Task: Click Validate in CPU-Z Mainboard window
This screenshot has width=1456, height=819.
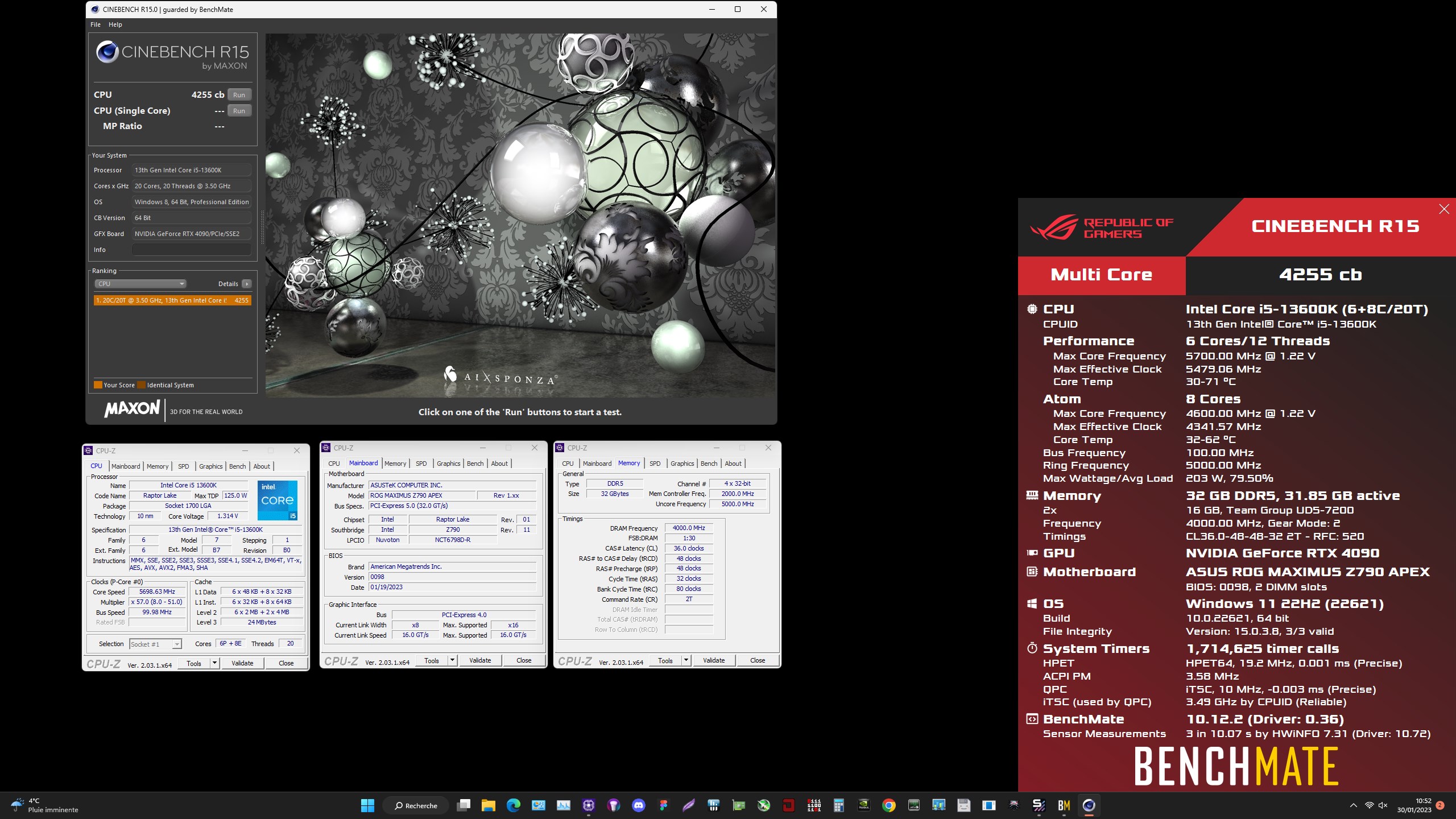Action: pos(480,660)
